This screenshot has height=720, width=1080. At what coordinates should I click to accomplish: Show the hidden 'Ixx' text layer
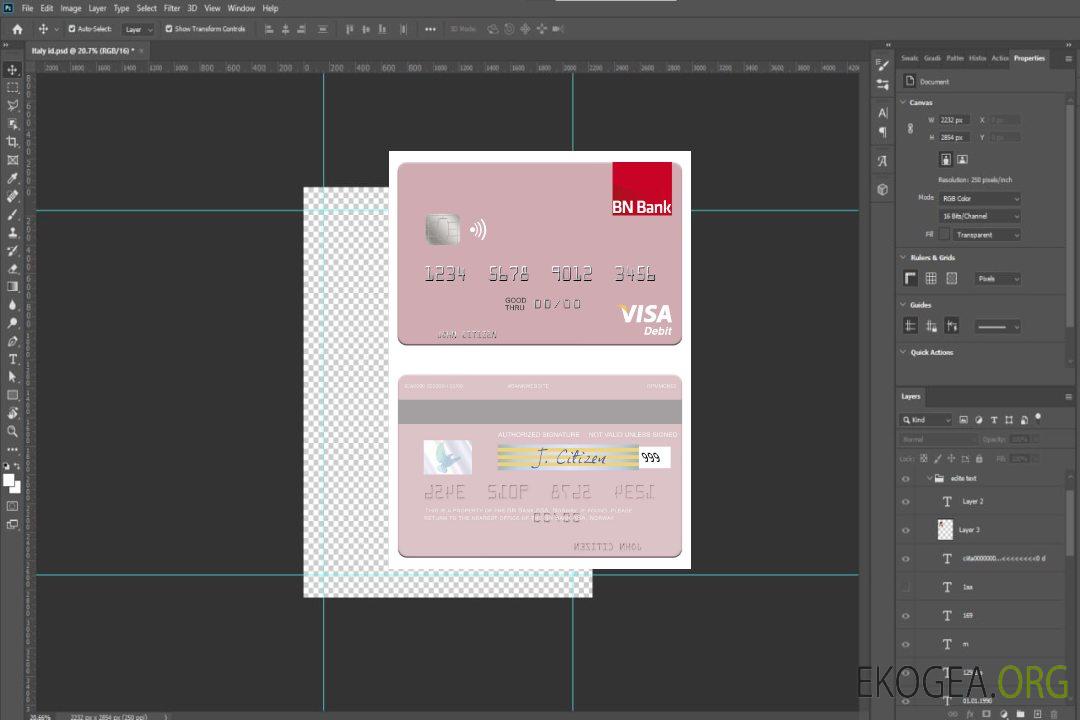pyautogui.click(x=906, y=588)
